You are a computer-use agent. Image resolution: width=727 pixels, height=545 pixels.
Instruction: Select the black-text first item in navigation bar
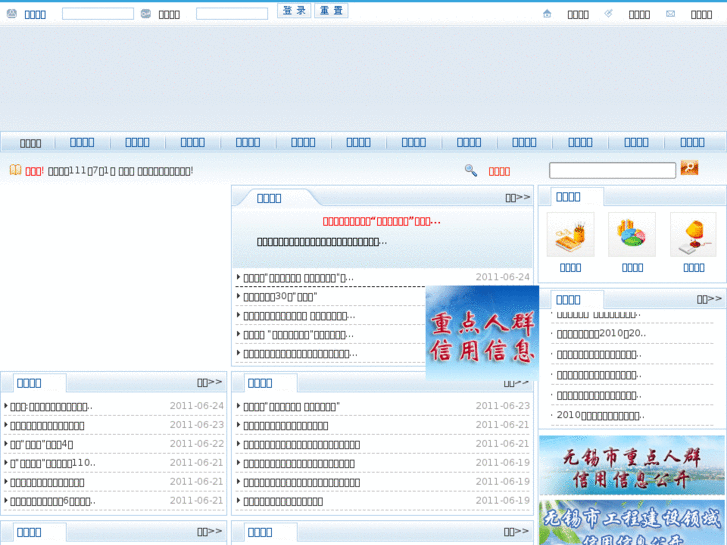click(31, 143)
